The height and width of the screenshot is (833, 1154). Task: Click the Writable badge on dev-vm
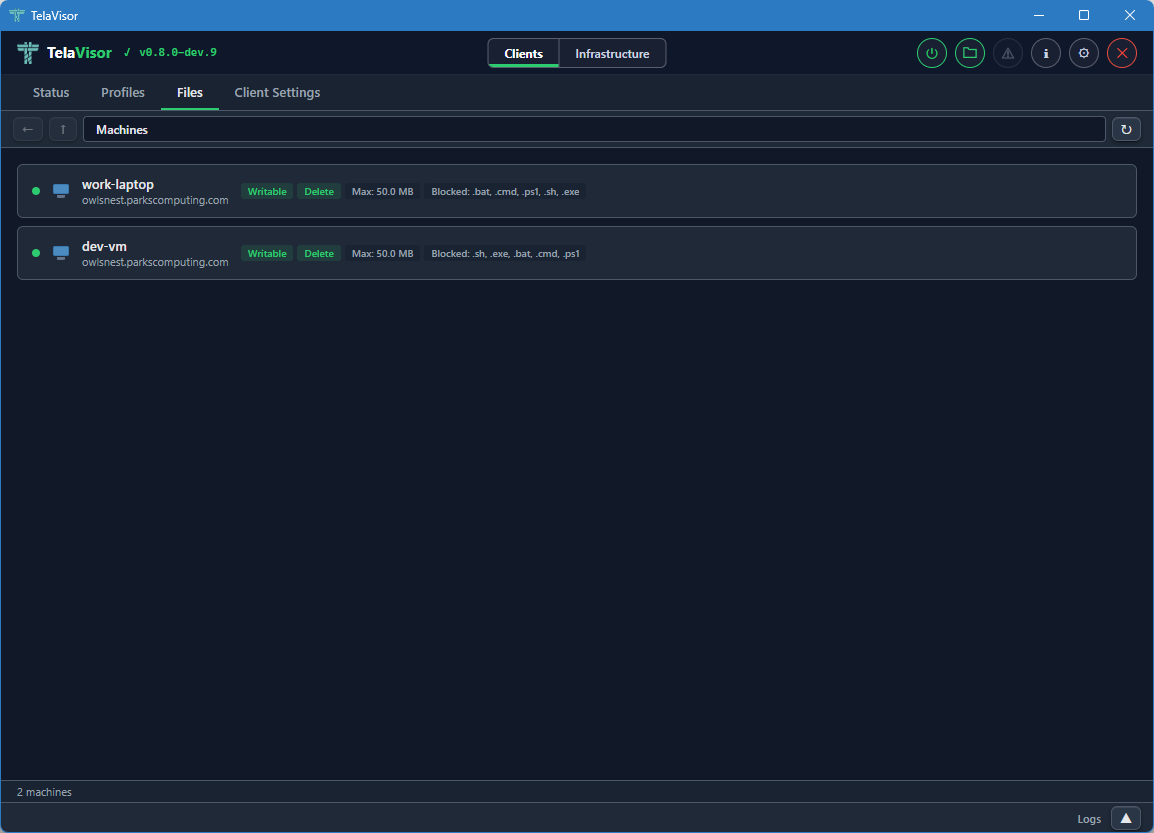267,254
